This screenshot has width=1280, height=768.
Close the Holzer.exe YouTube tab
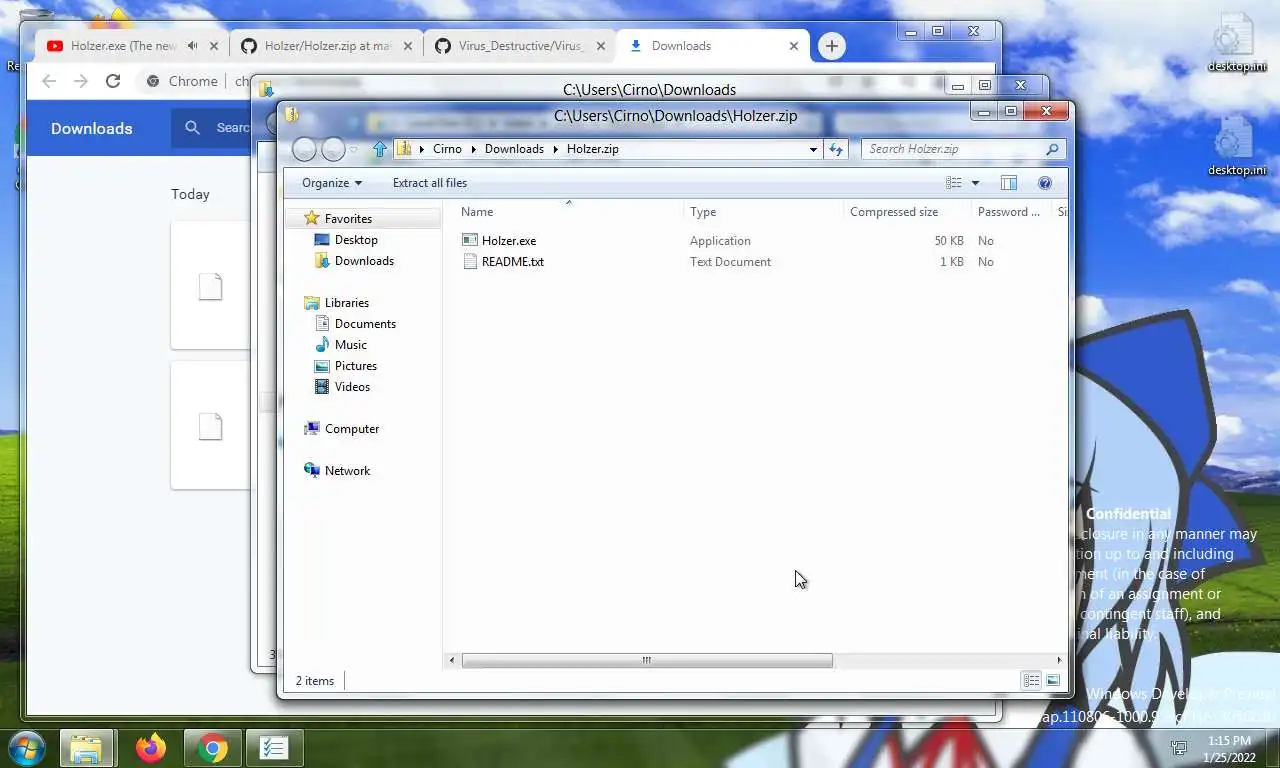[x=213, y=46]
